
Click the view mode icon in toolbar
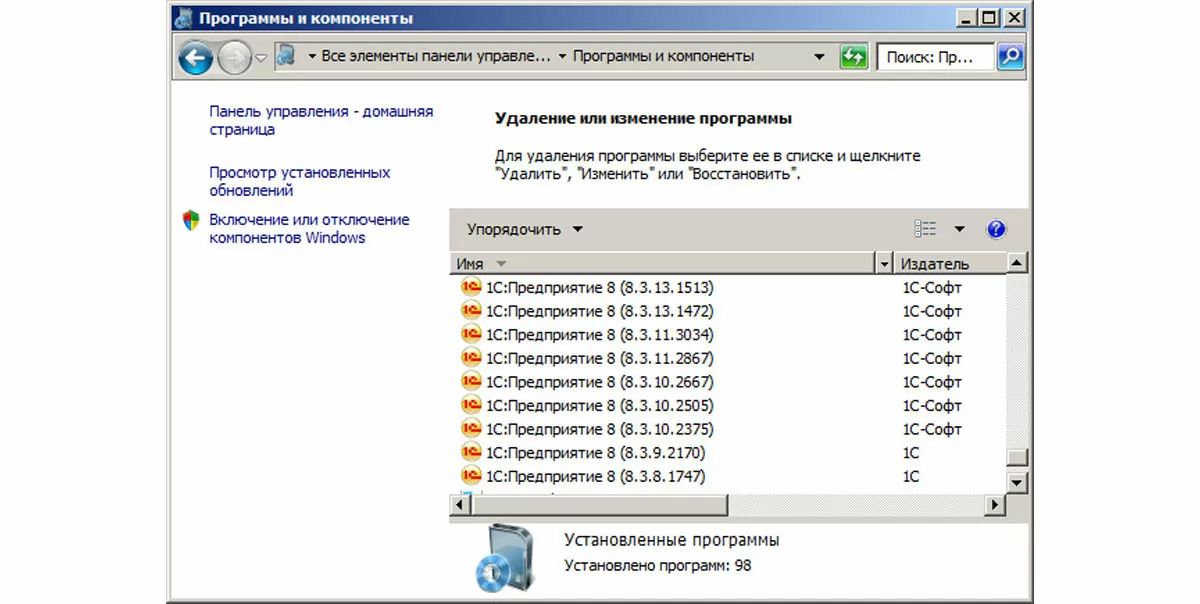tap(925, 230)
